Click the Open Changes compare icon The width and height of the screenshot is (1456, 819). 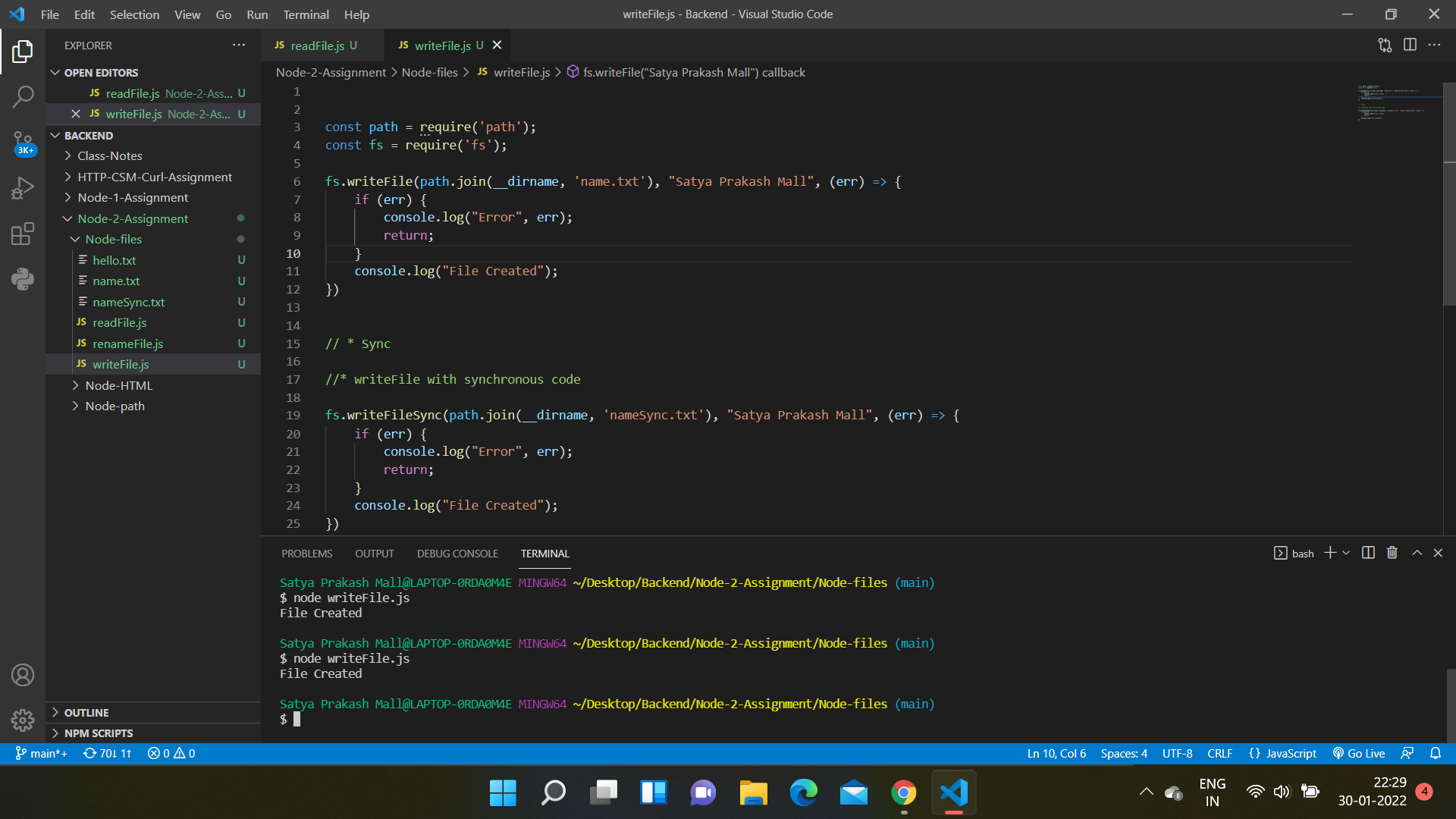[x=1385, y=45]
